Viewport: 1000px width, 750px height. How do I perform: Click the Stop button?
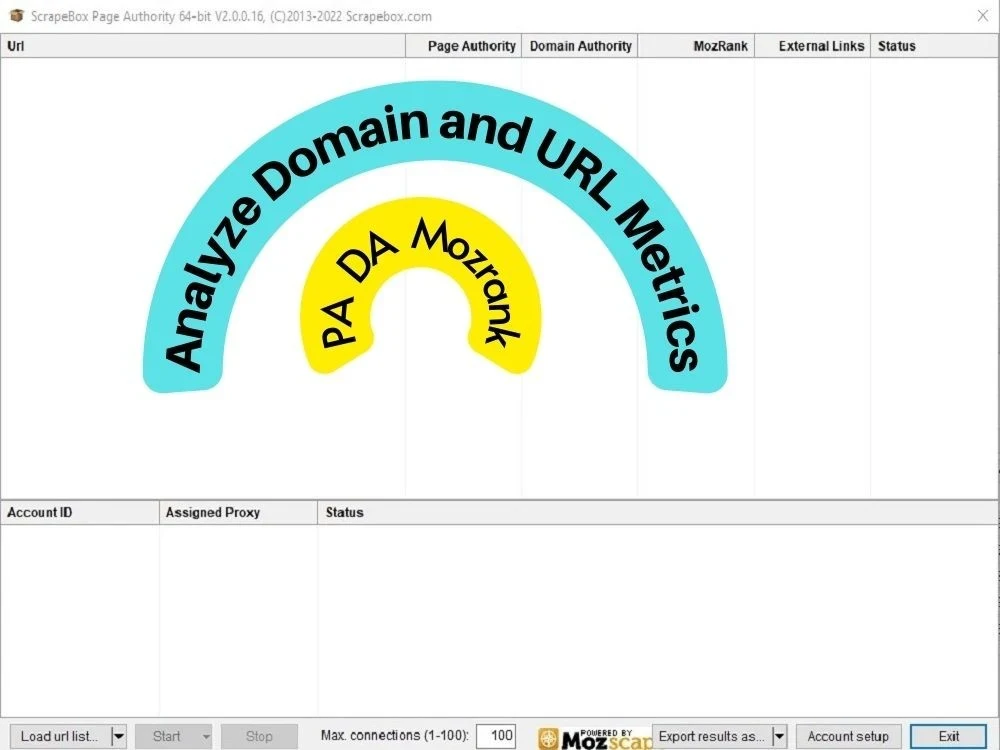click(x=259, y=736)
